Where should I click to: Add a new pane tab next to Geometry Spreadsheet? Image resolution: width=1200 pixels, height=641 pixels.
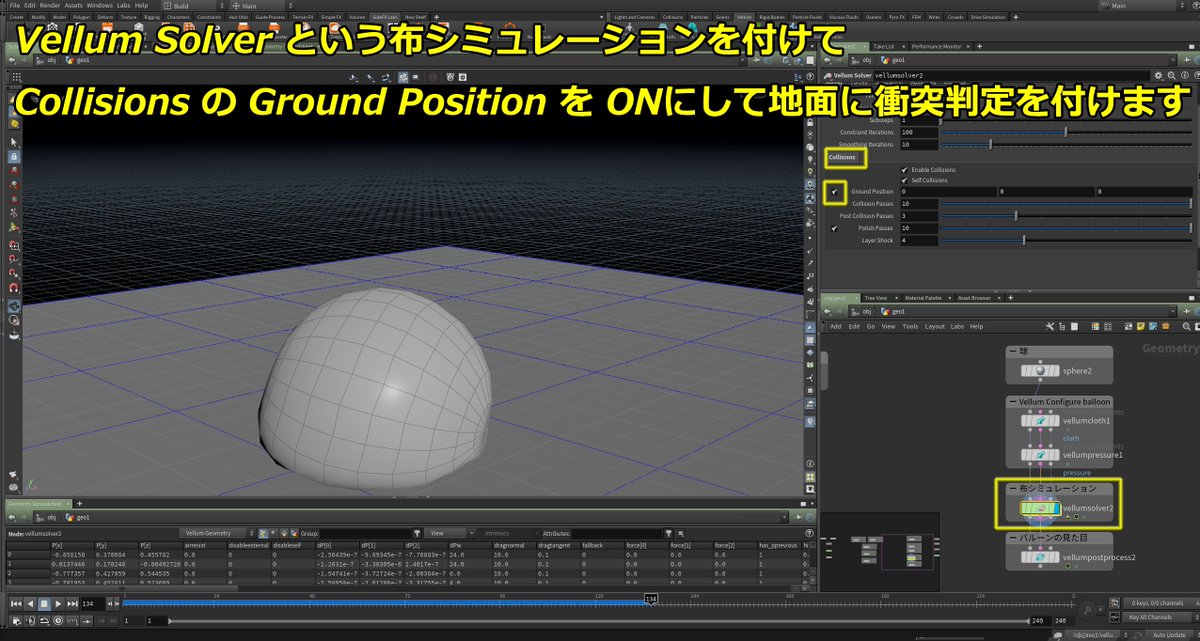point(79,505)
